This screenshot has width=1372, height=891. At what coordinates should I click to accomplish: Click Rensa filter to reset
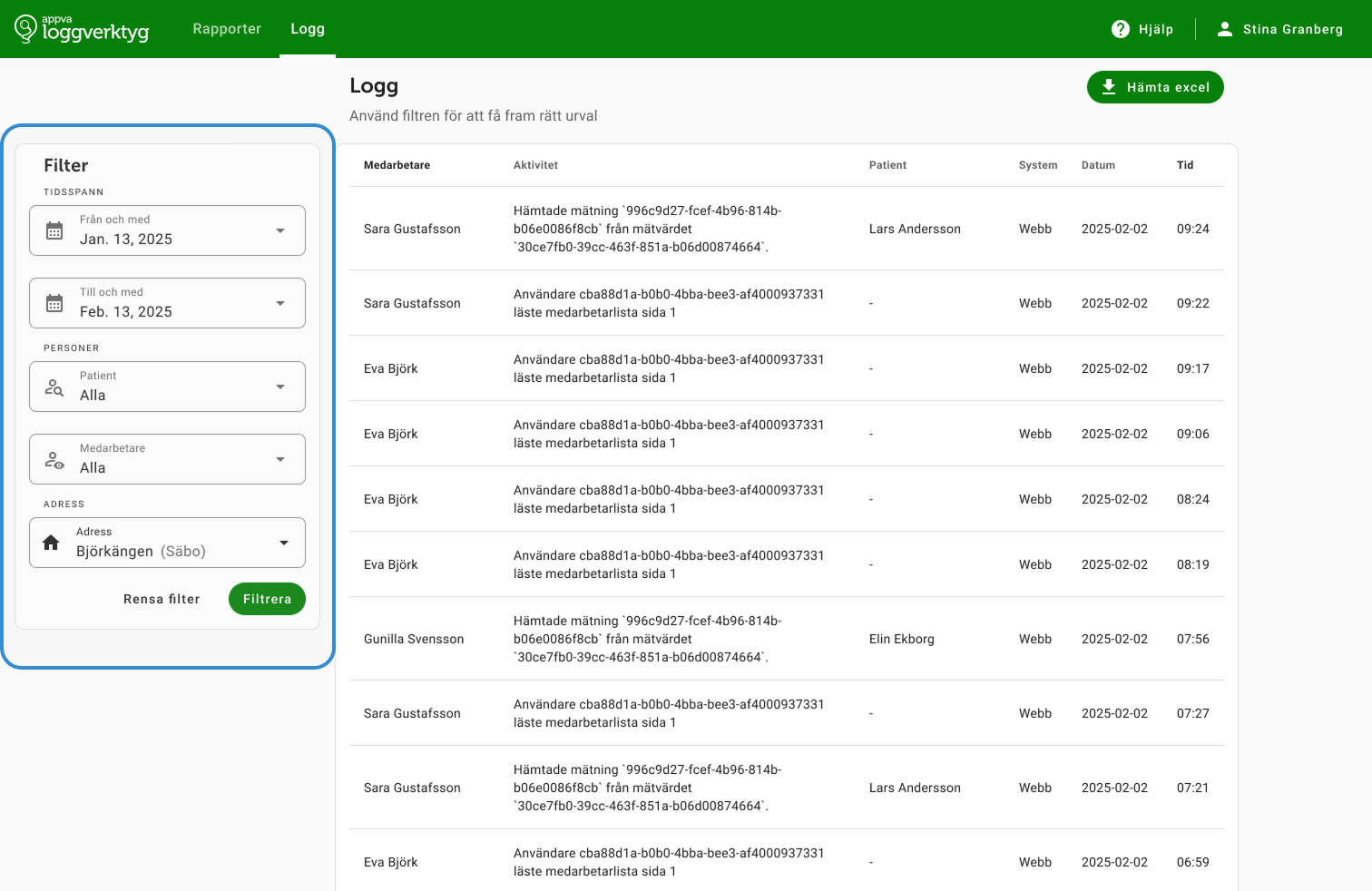pyautogui.click(x=162, y=599)
